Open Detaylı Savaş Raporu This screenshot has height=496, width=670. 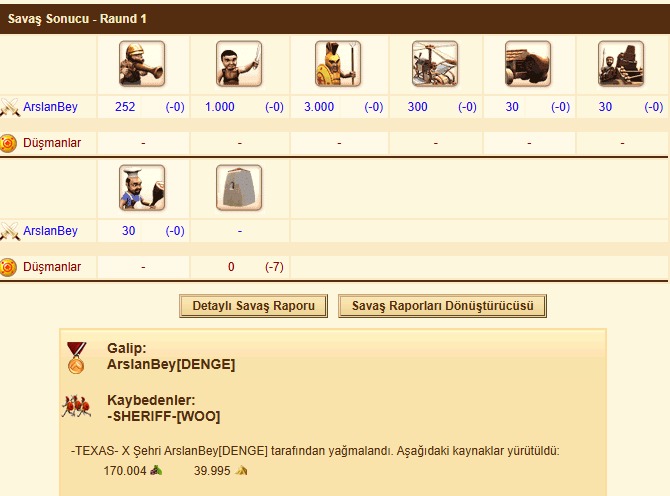(253, 306)
